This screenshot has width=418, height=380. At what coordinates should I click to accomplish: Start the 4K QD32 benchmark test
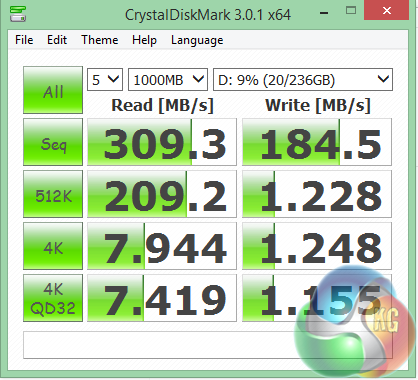[53, 298]
